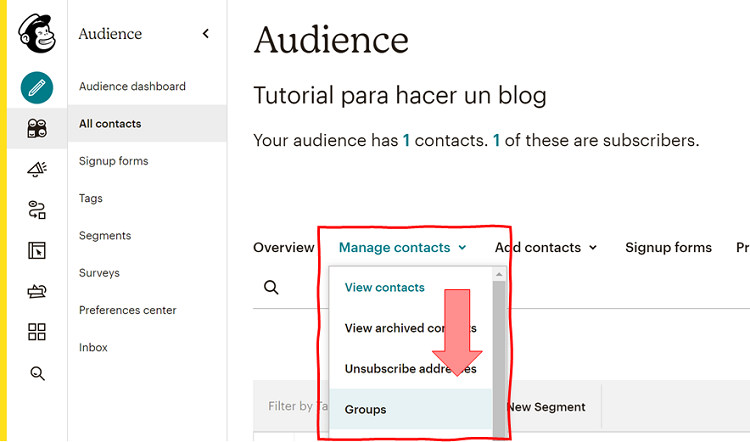The height and width of the screenshot is (442, 750).
Task: Open the Website layout icon
Action: (37, 250)
